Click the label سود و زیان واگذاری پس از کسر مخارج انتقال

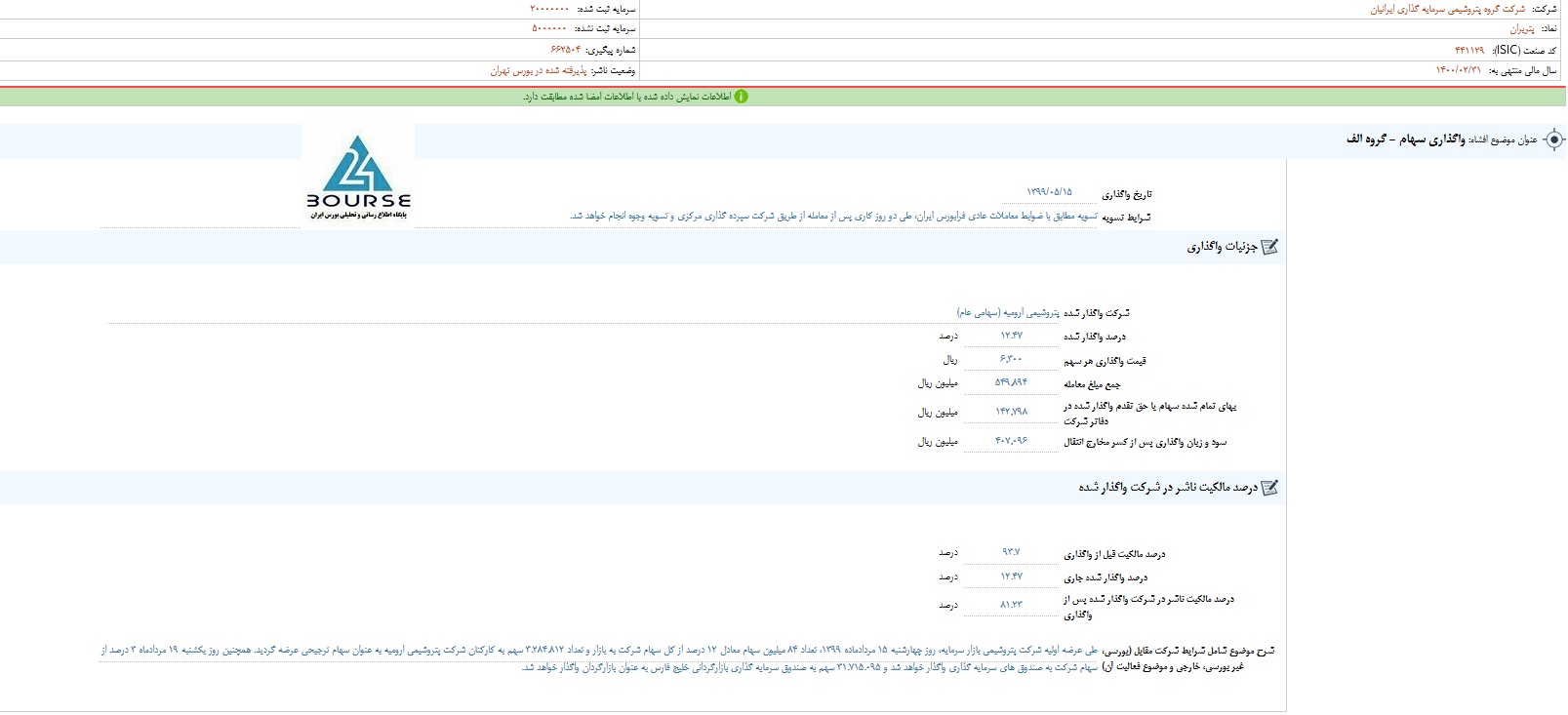point(1145,442)
